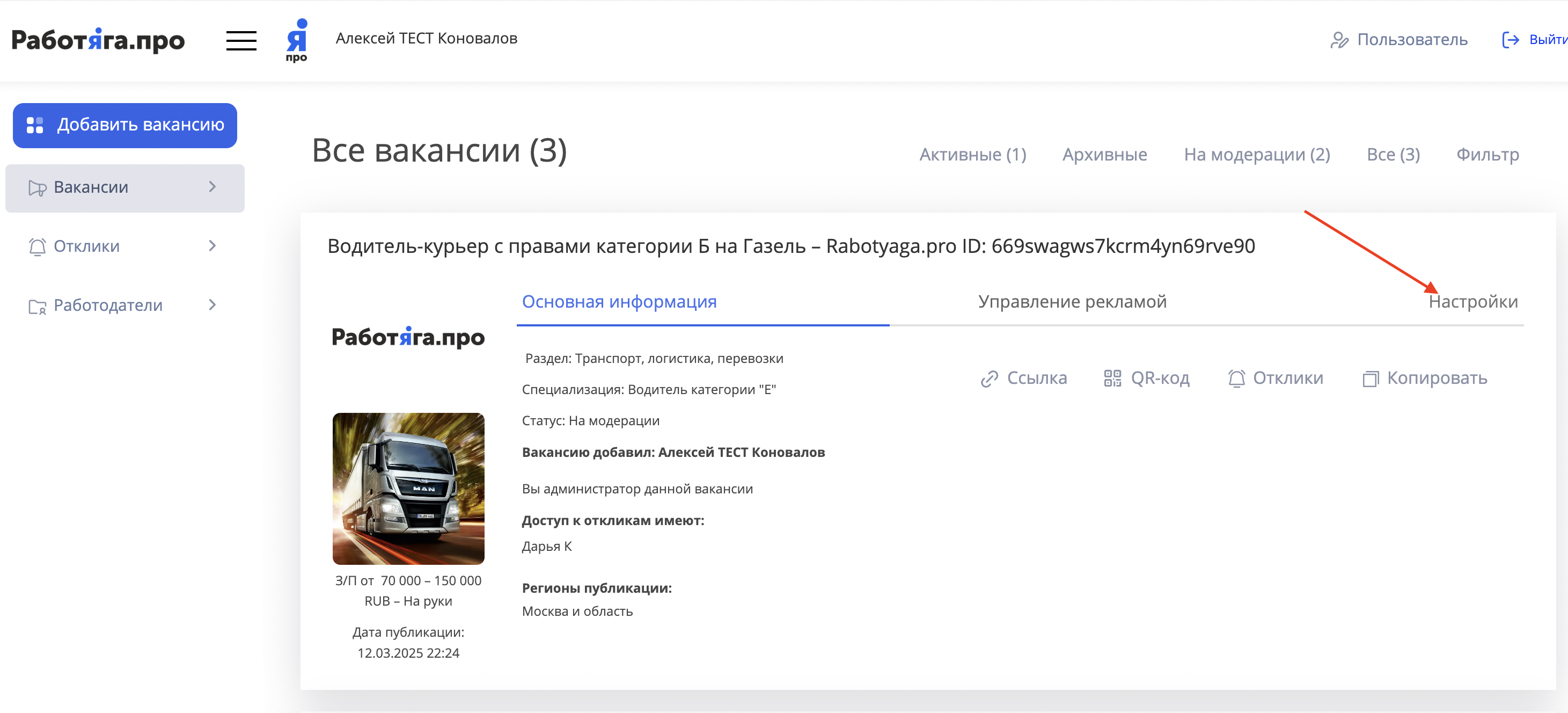Click the text Дарья К

tap(547, 546)
